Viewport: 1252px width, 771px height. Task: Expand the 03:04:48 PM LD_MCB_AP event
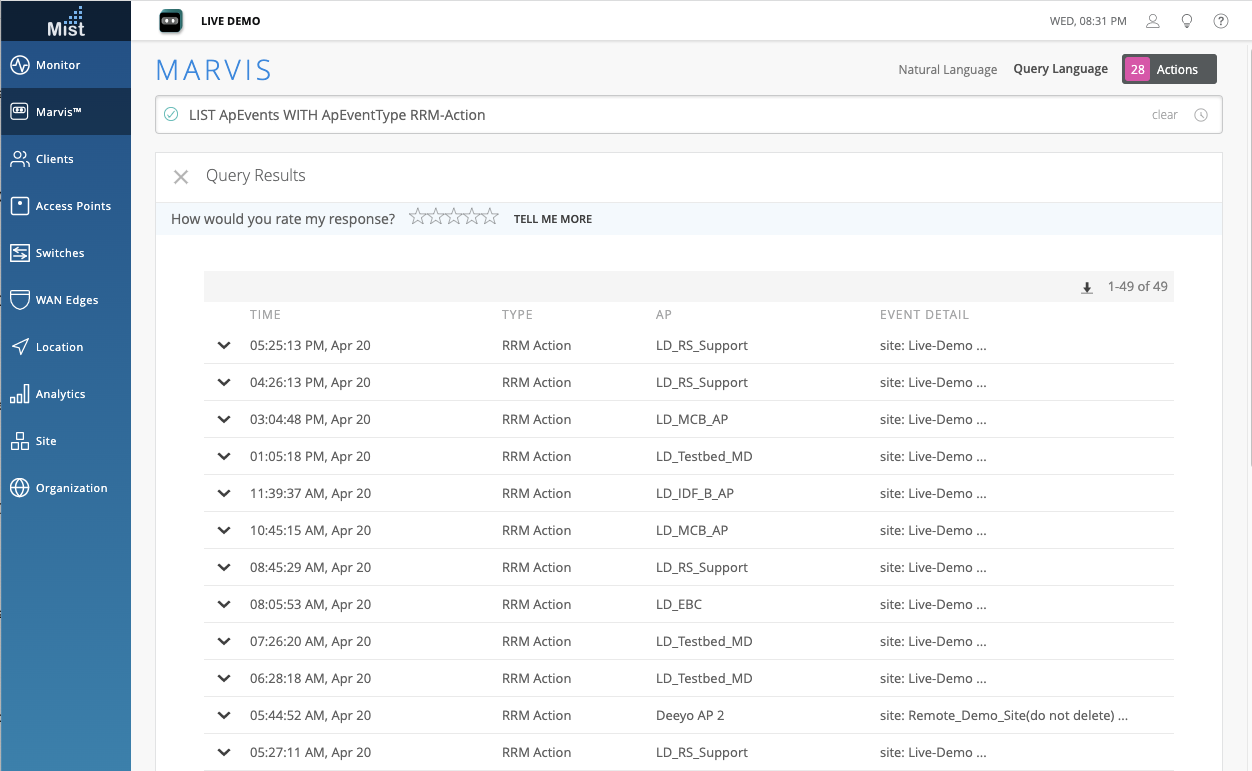[x=224, y=420]
